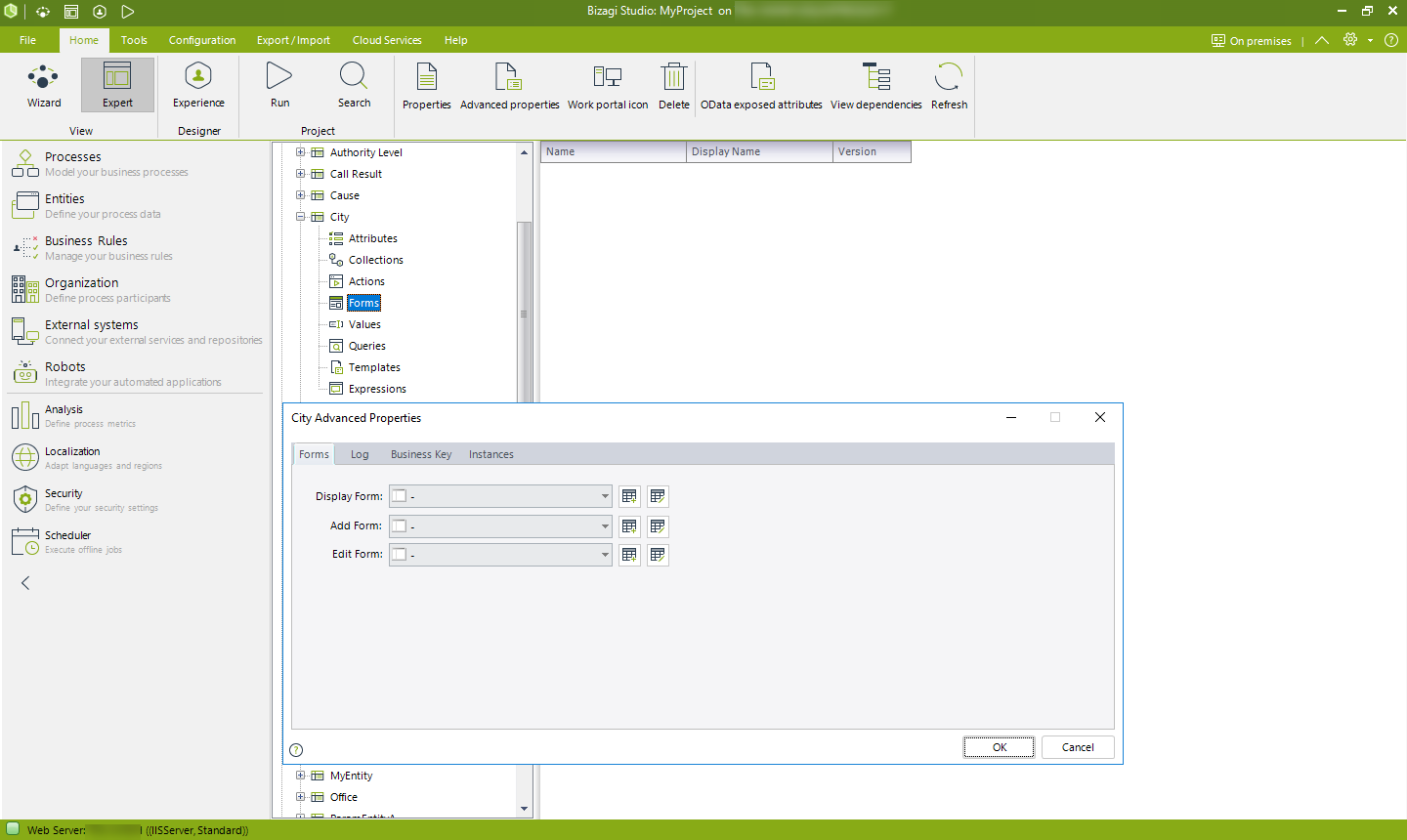Edit the Add Form with pencil-table icon
The image size is (1407, 840).
tap(658, 526)
